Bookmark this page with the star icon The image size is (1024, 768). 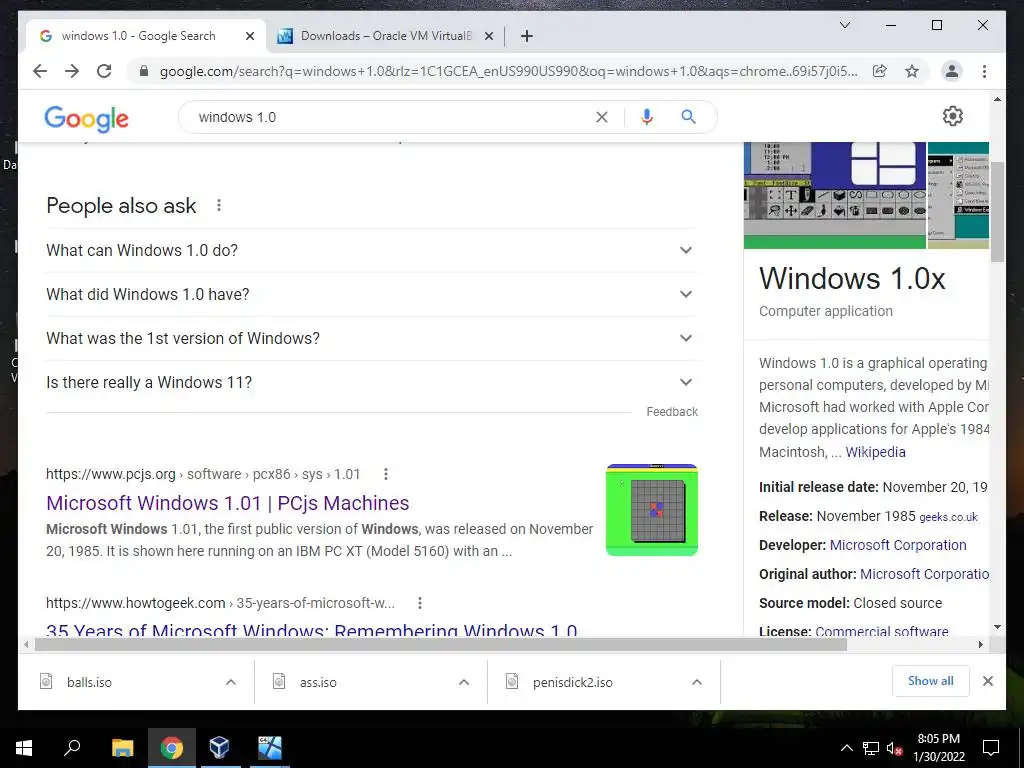point(912,71)
